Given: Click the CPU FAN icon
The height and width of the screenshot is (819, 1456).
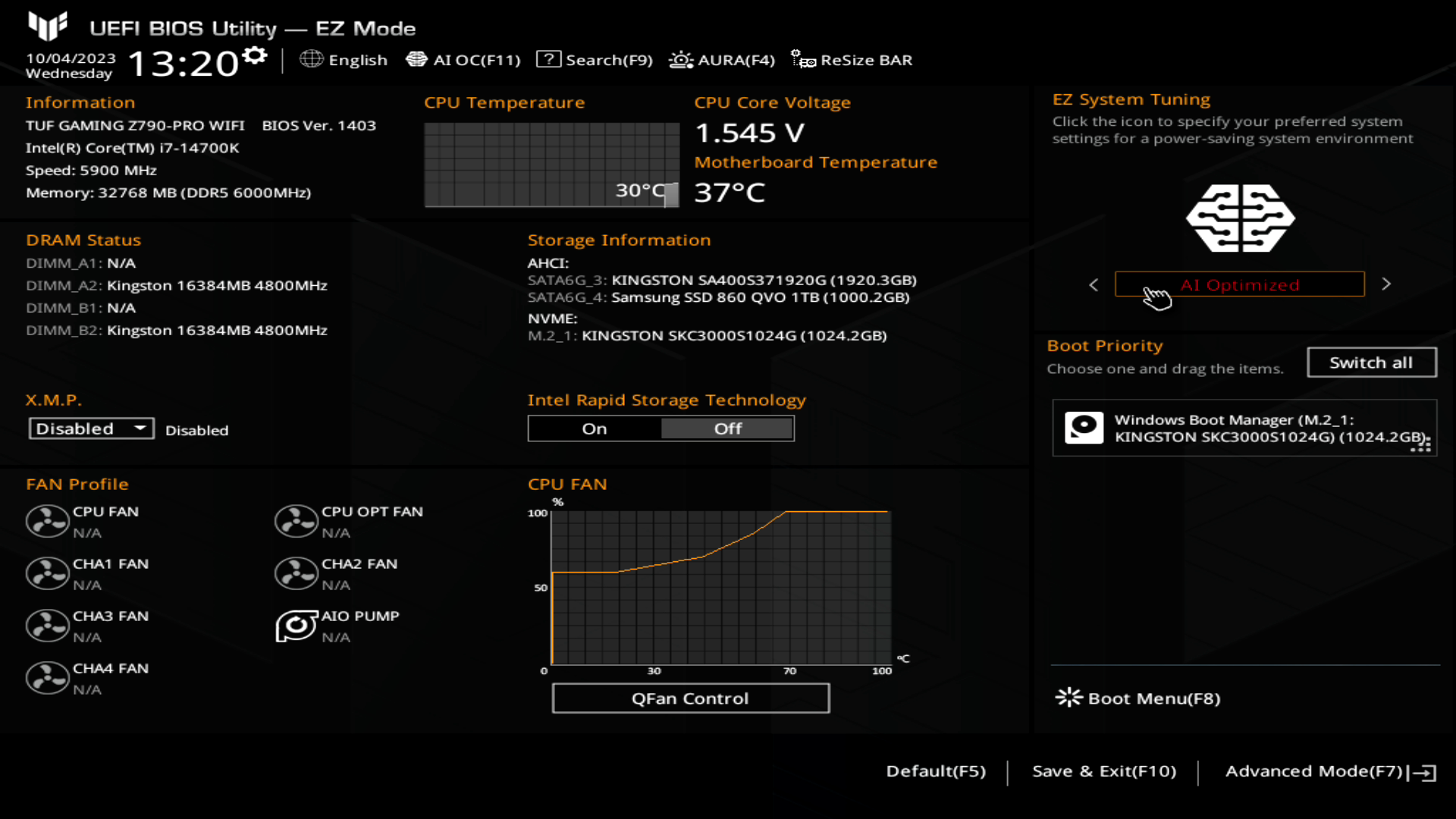Looking at the screenshot, I should pos(48,522).
